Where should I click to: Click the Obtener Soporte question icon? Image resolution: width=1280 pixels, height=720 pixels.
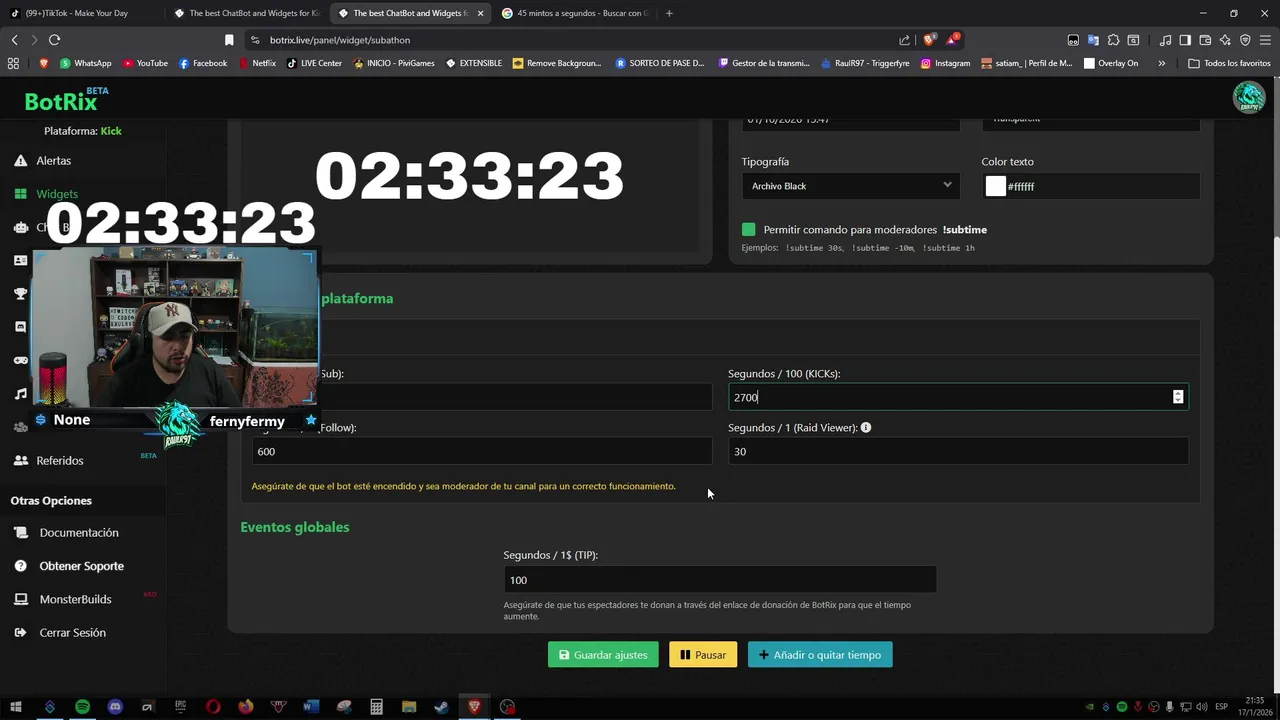(x=21, y=566)
